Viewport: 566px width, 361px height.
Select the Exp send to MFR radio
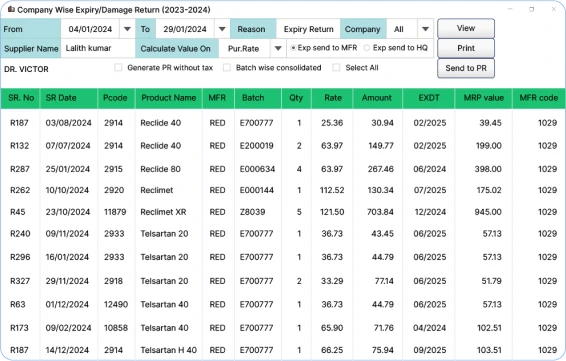(293, 48)
